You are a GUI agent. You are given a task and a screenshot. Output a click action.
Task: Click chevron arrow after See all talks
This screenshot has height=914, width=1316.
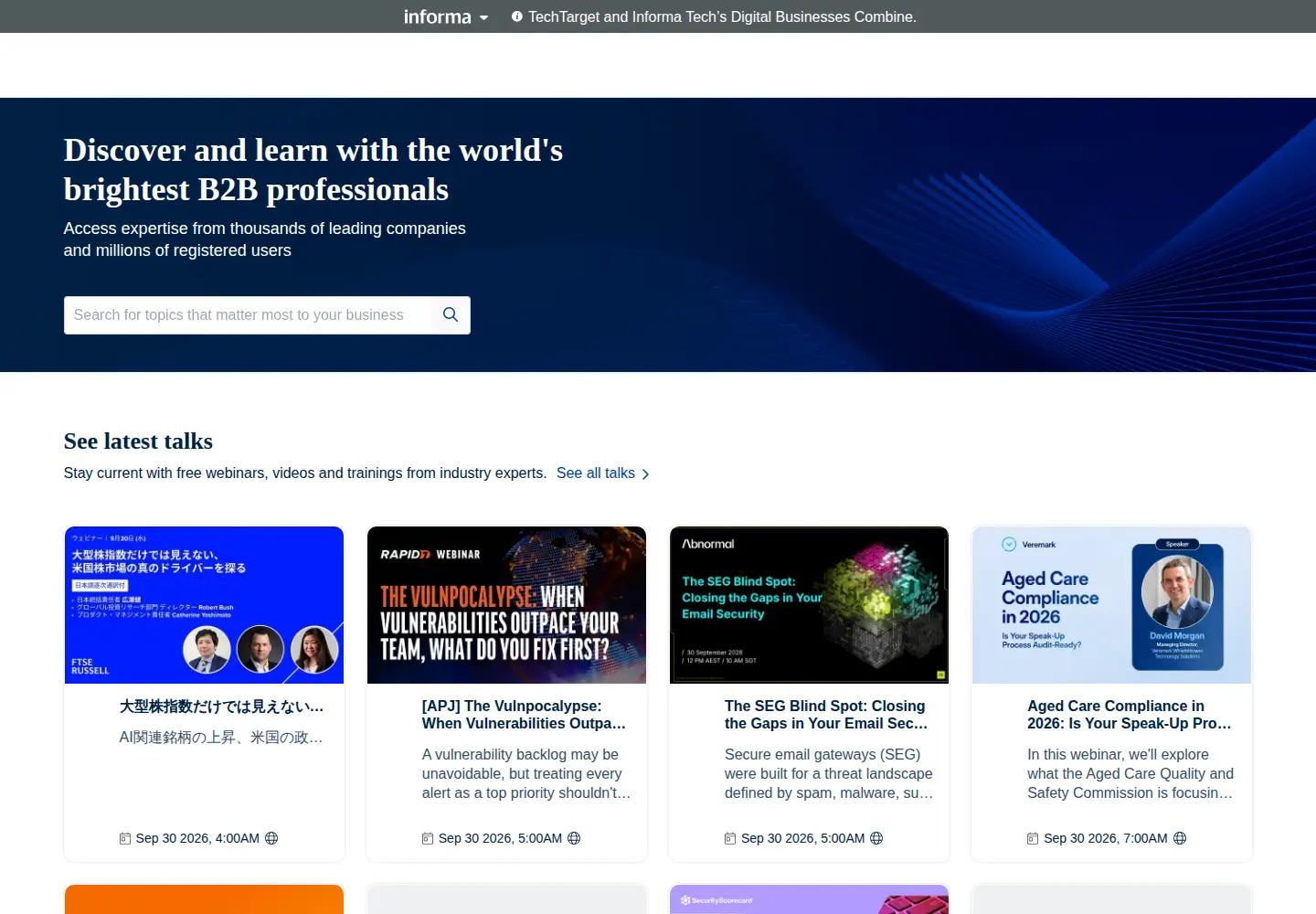coord(645,474)
